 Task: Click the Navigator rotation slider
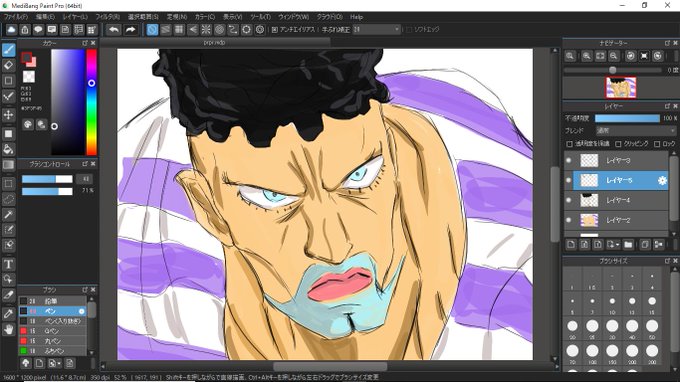pyautogui.click(x=612, y=70)
